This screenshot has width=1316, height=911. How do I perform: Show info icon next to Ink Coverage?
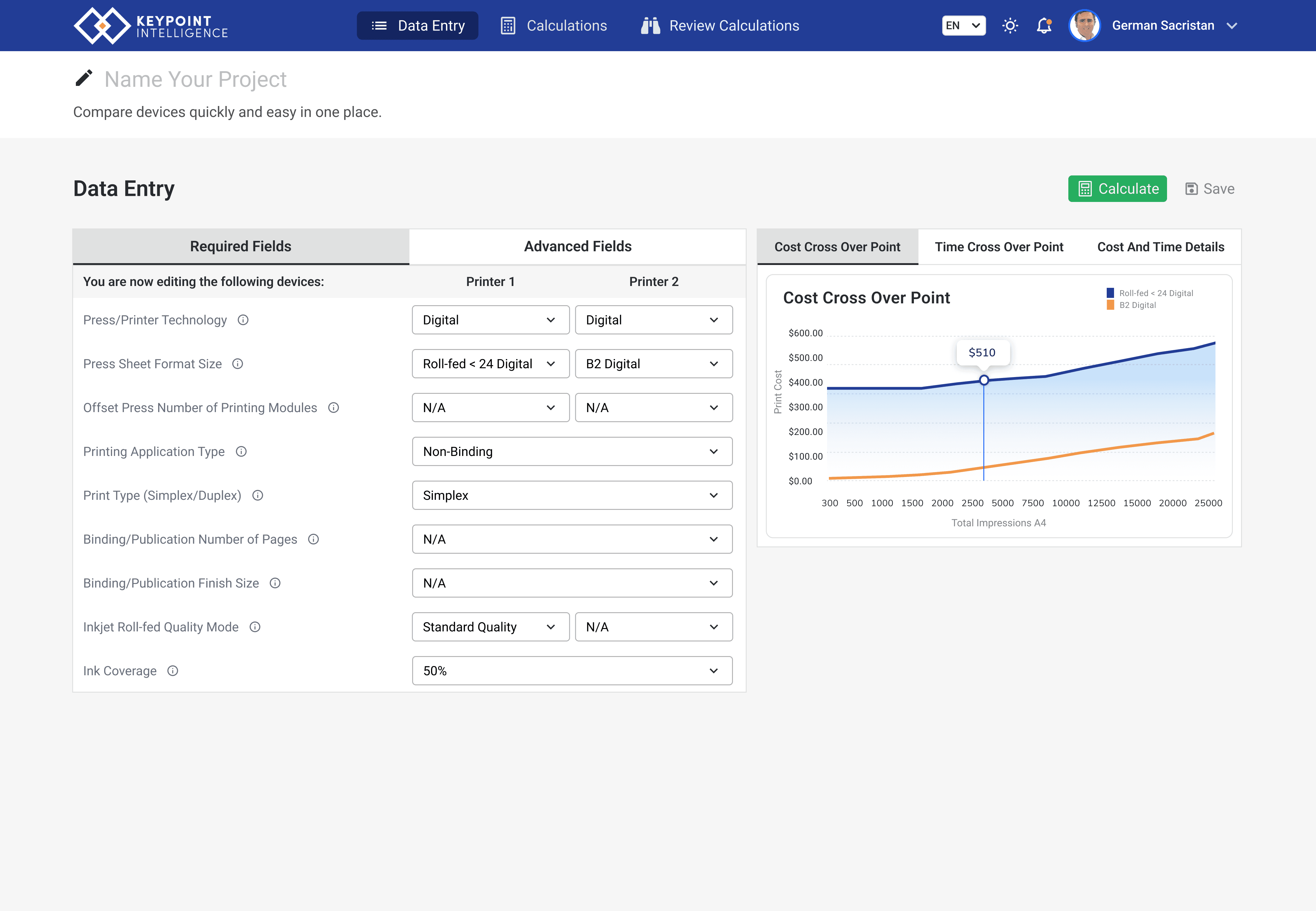point(173,671)
